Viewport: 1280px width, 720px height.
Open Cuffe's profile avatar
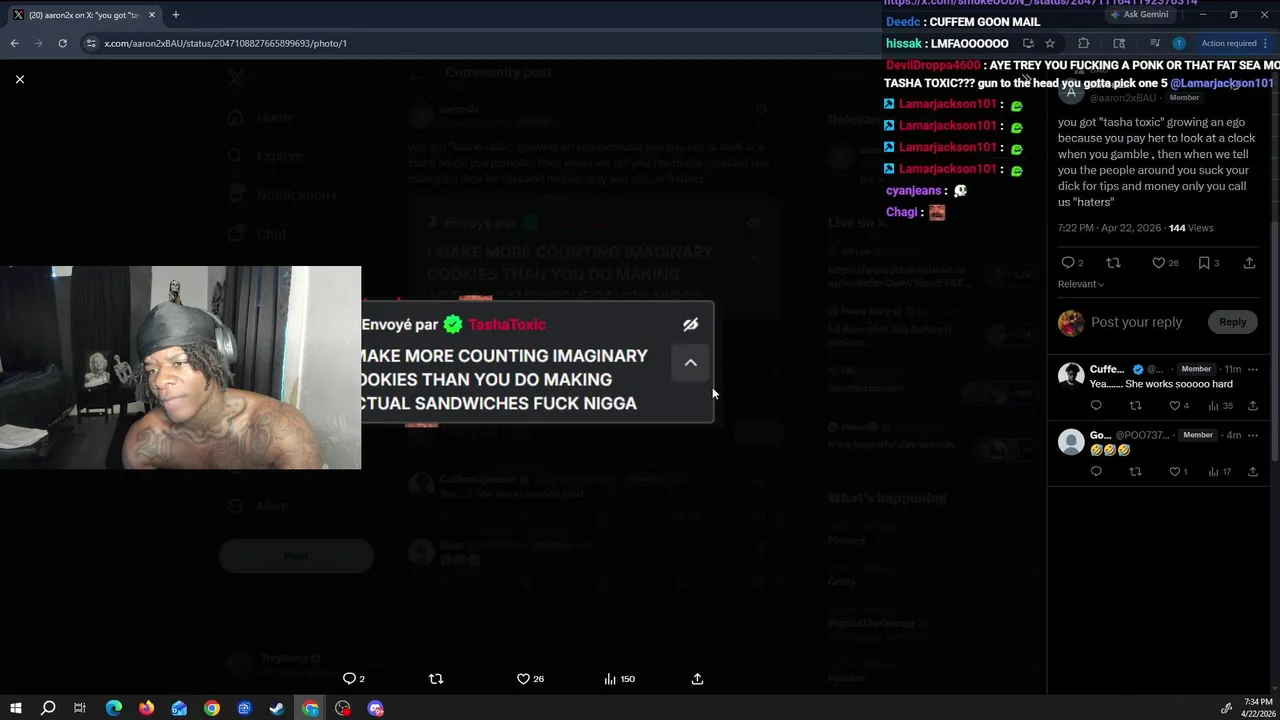1071,375
